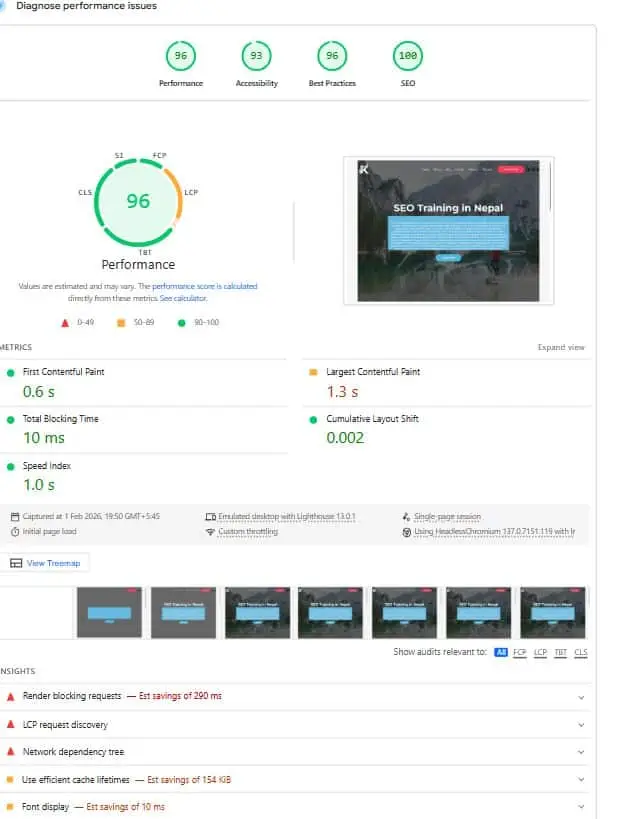623x819 pixels.
Task: Click the timer icon by Initial page load
Action: pyautogui.click(x=15, y=532)
